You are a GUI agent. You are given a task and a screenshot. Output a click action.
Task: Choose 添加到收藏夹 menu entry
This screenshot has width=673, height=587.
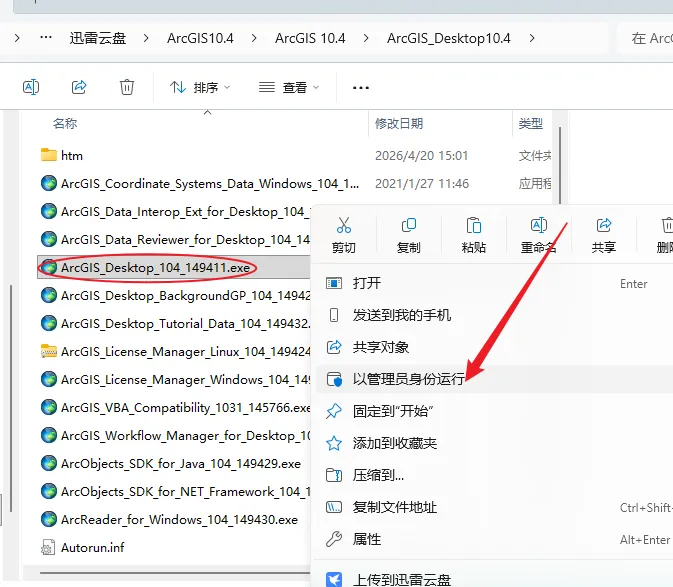(494, 443)
